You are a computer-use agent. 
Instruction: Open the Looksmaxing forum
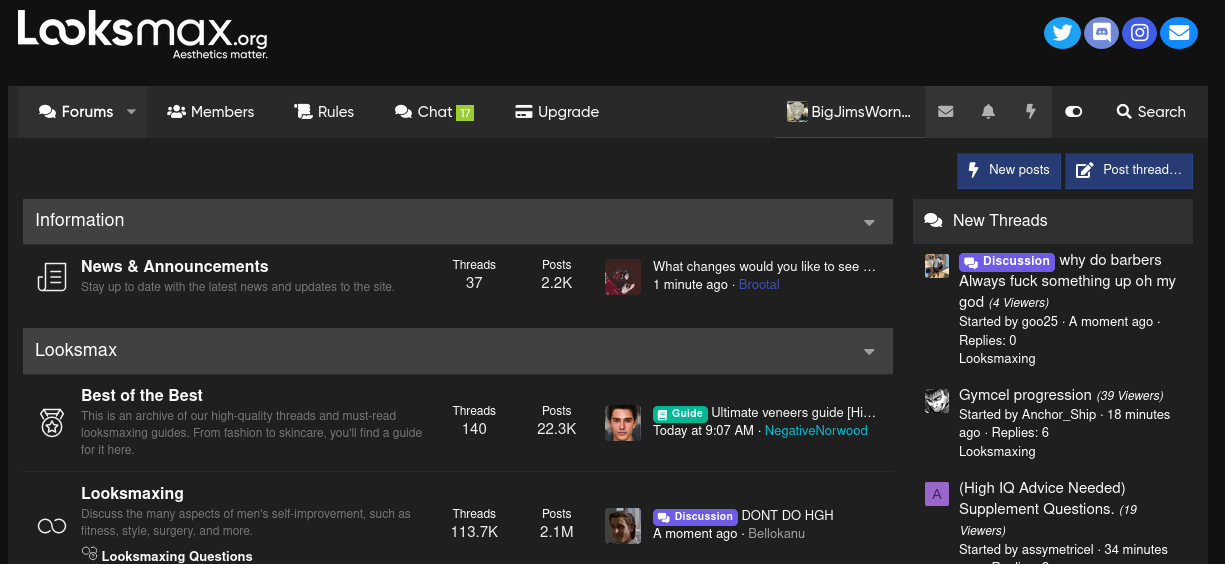(x=132, y=493)
